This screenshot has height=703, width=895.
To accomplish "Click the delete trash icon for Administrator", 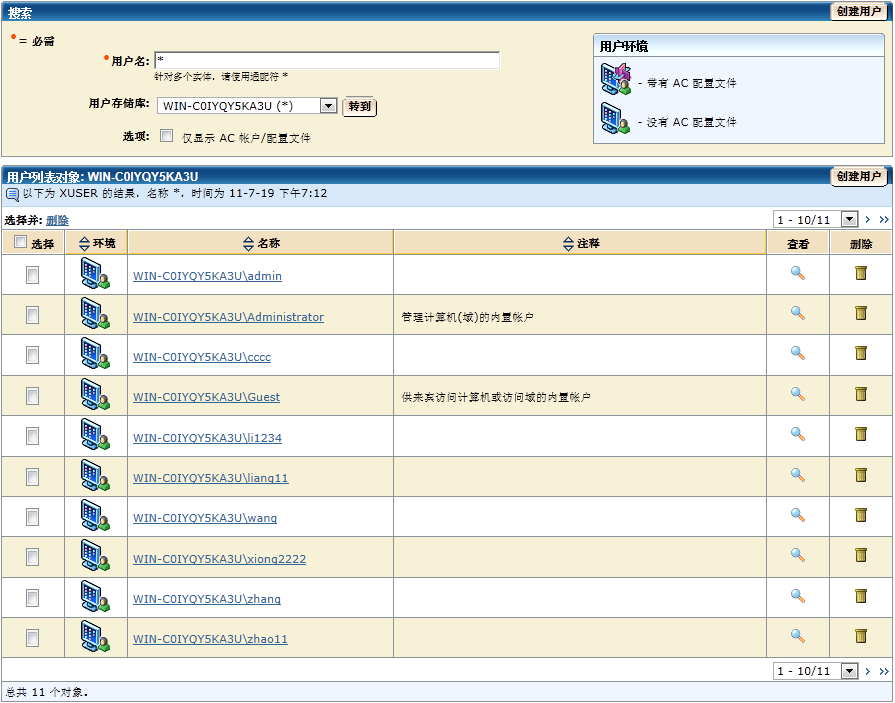I will pos(860,313).
